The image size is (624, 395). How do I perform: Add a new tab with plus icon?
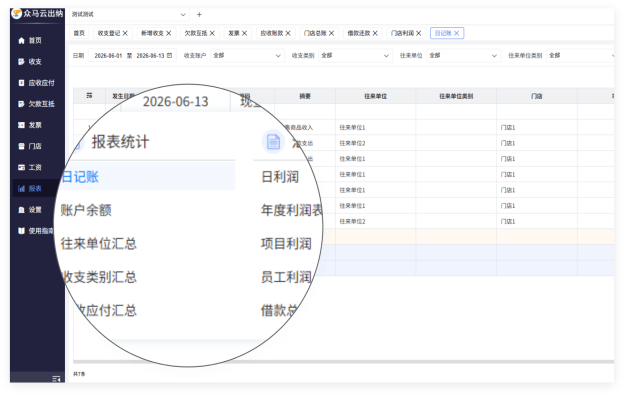199,15
